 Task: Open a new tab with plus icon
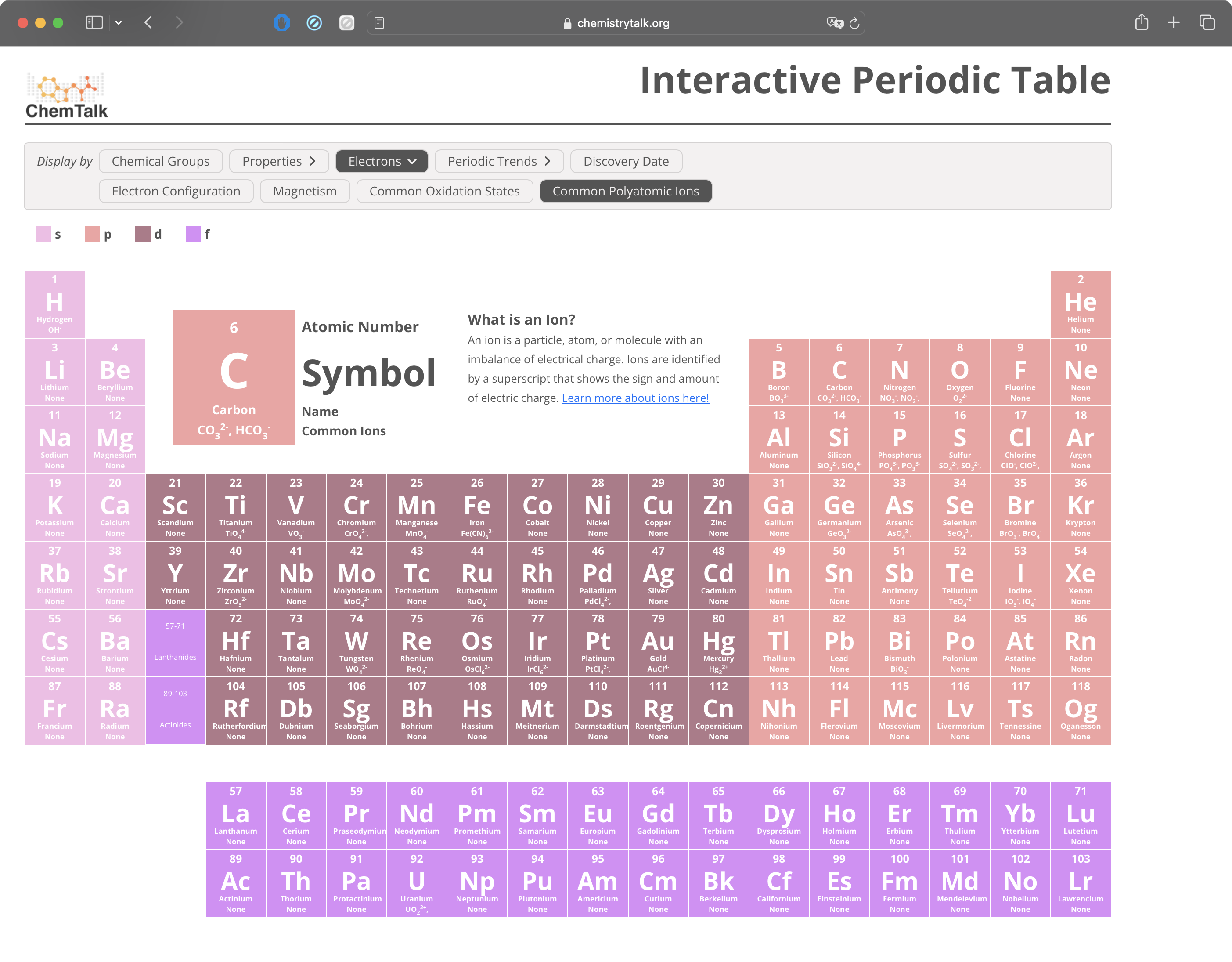tap(1174, 22)
